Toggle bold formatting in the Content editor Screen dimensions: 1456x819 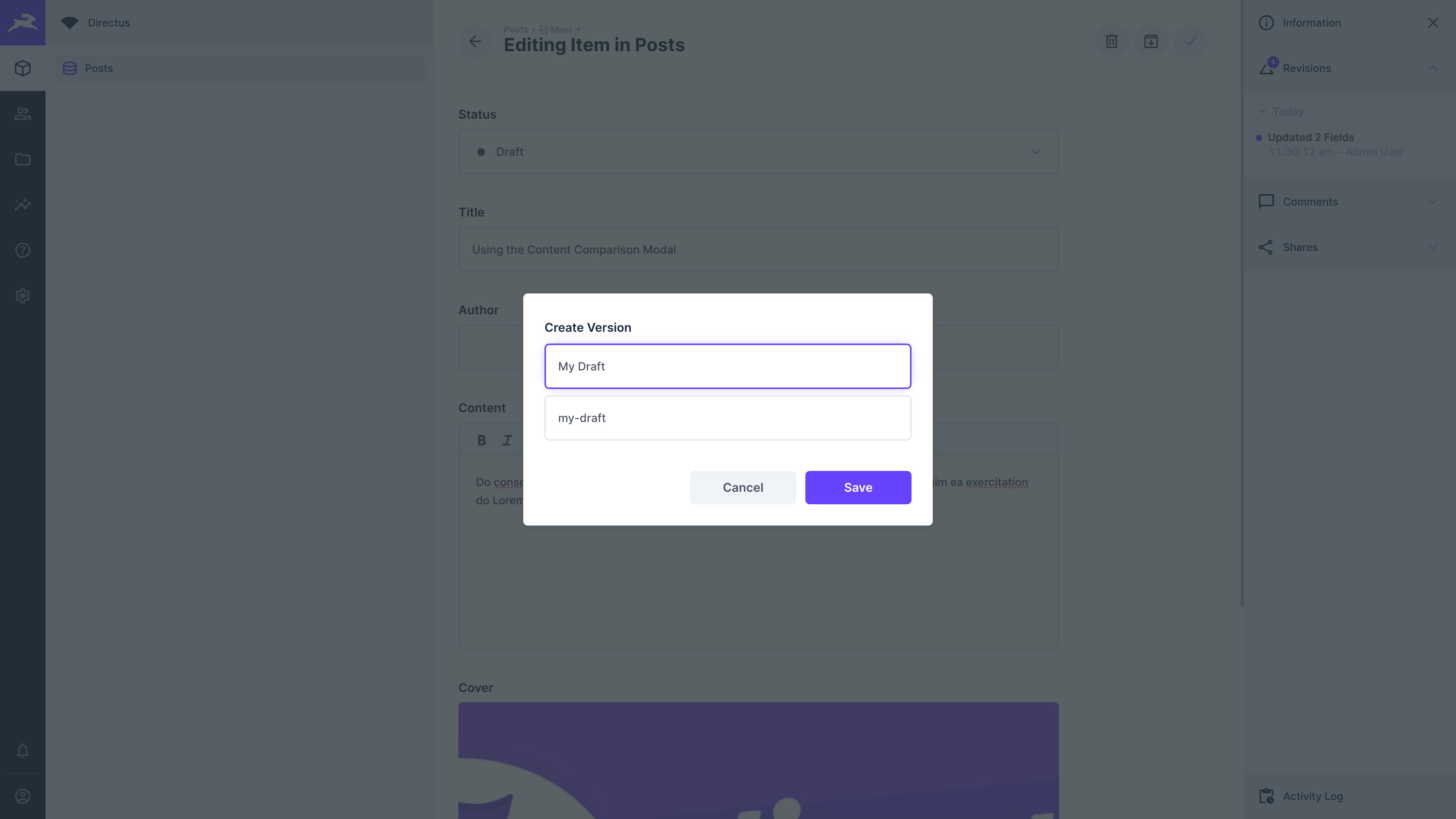coord(481,440)
